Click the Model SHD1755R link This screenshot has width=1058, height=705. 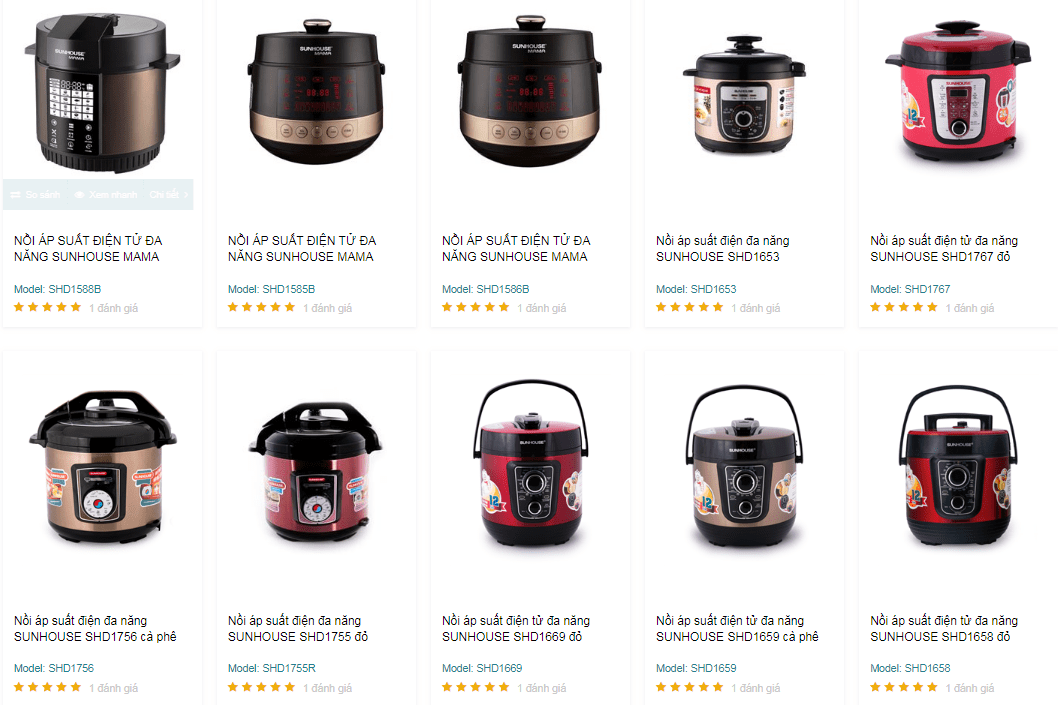pyautogui.click(x=271, y=668)
